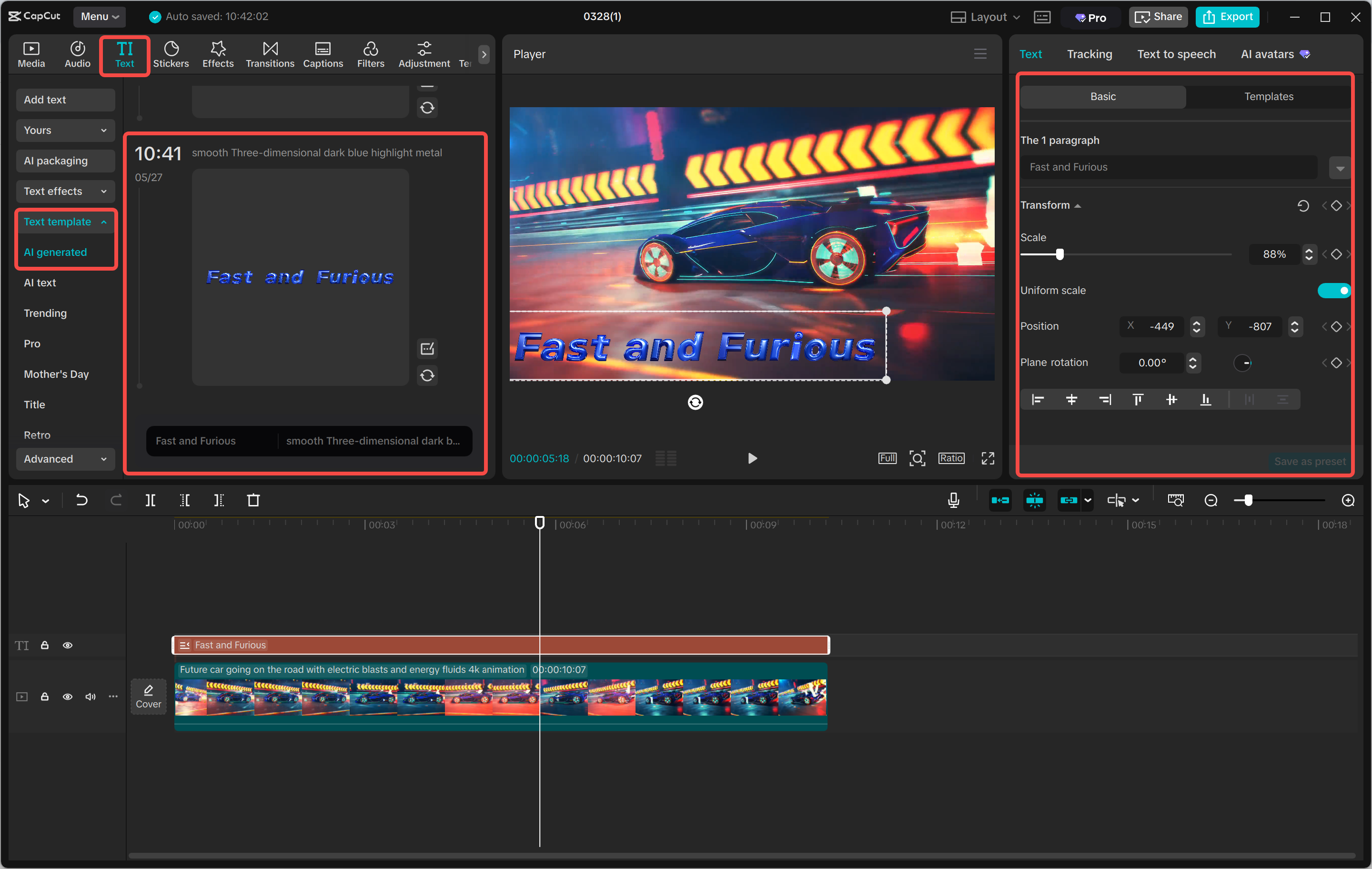Collapse the Text template section

pyautogui.click(x=66, y=222)
